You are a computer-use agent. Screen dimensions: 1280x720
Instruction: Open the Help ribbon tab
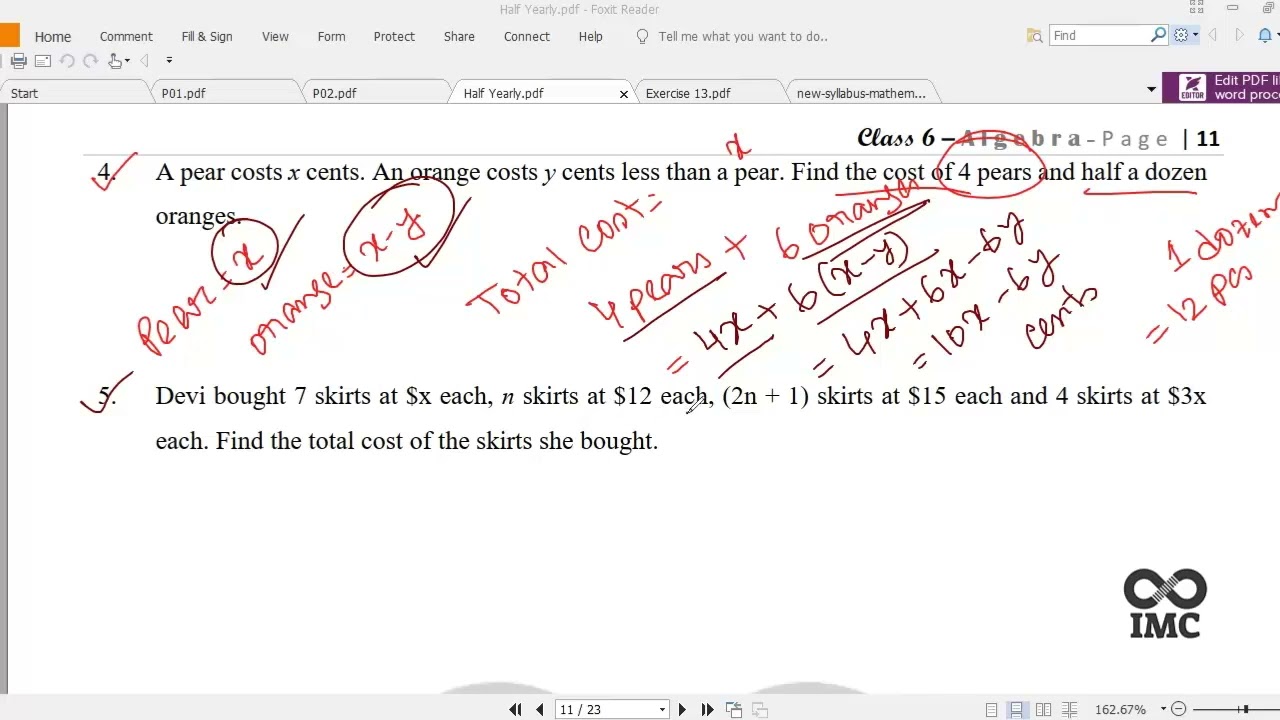coord(591,36)
